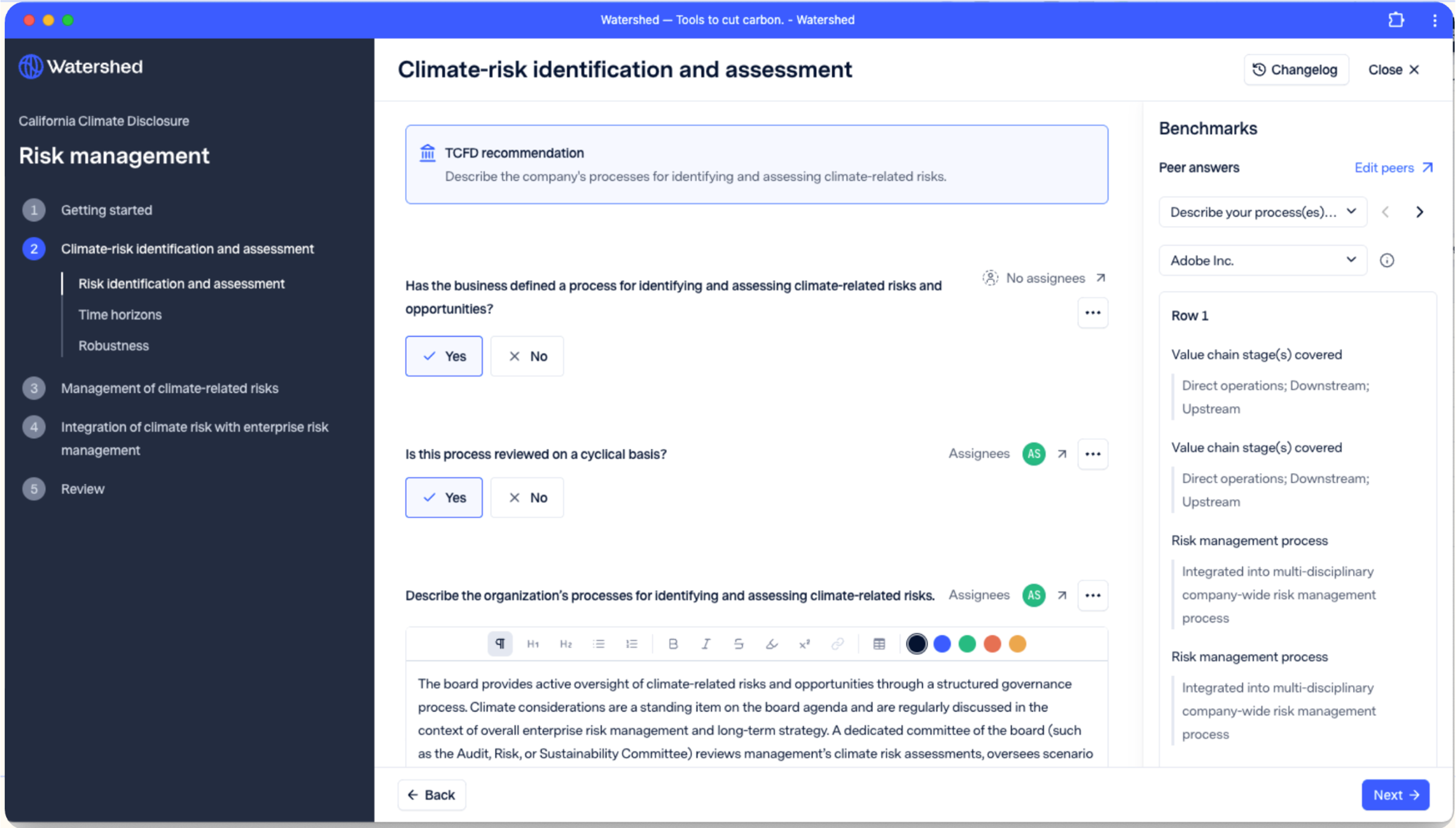Go to next peer question arrow
The height and width of the screenshot is (828, 1456).
[x=1420, y=212]
